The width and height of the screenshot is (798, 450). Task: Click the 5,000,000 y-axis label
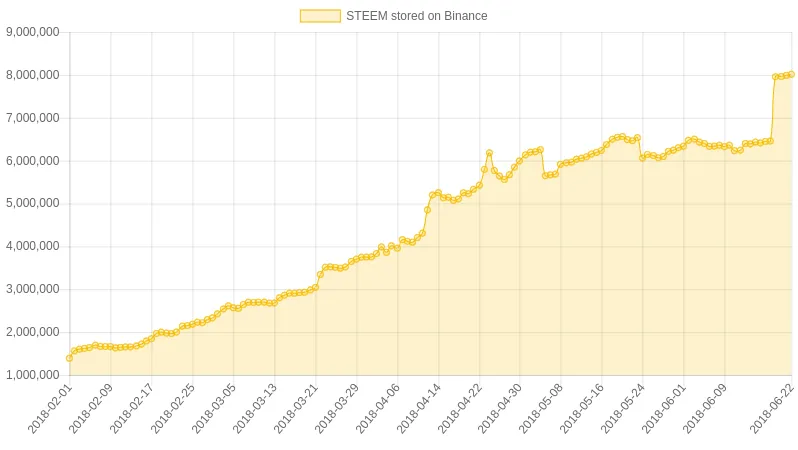point(33,204)
